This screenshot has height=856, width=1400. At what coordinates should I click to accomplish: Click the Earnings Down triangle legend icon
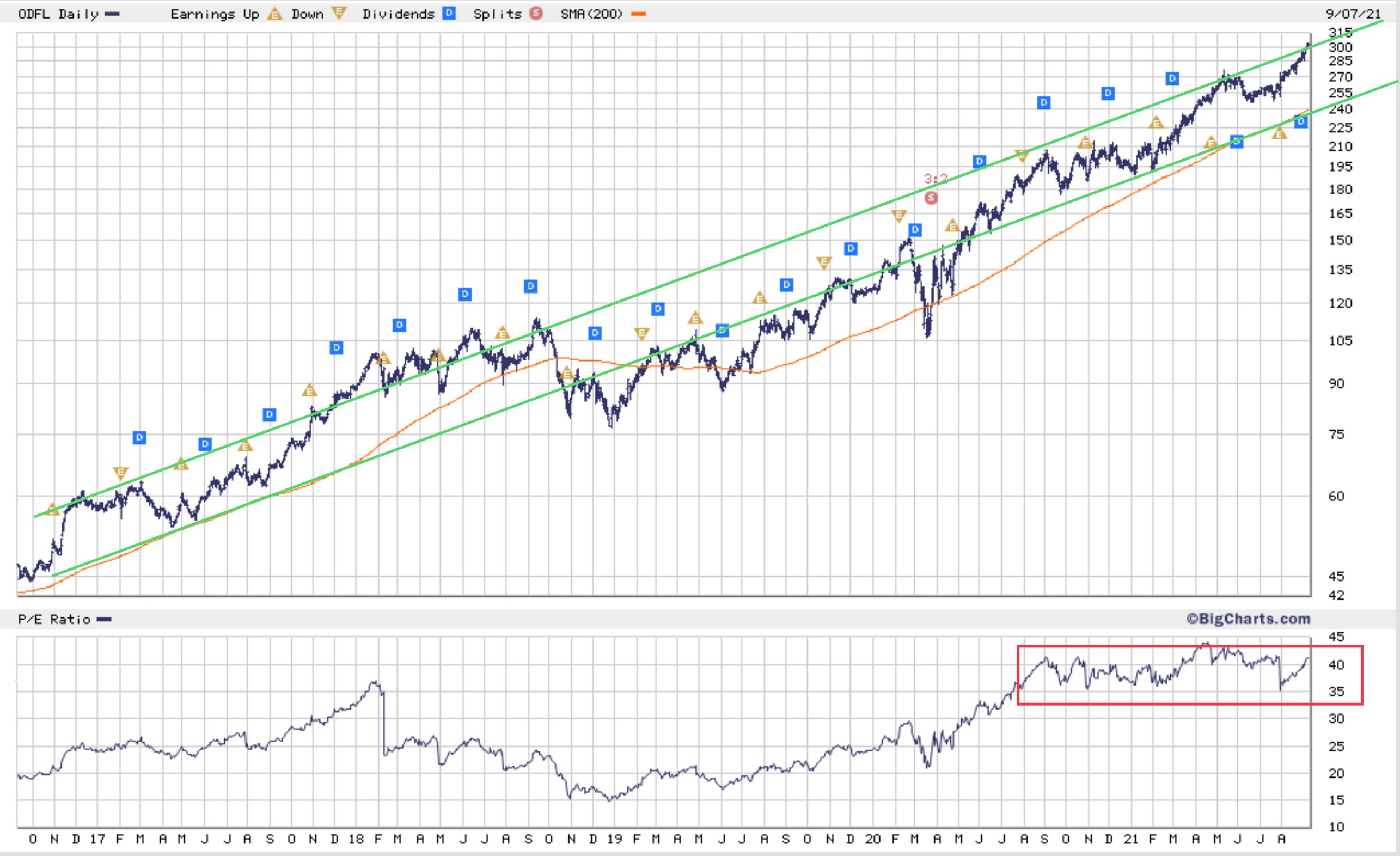[339, 14]
